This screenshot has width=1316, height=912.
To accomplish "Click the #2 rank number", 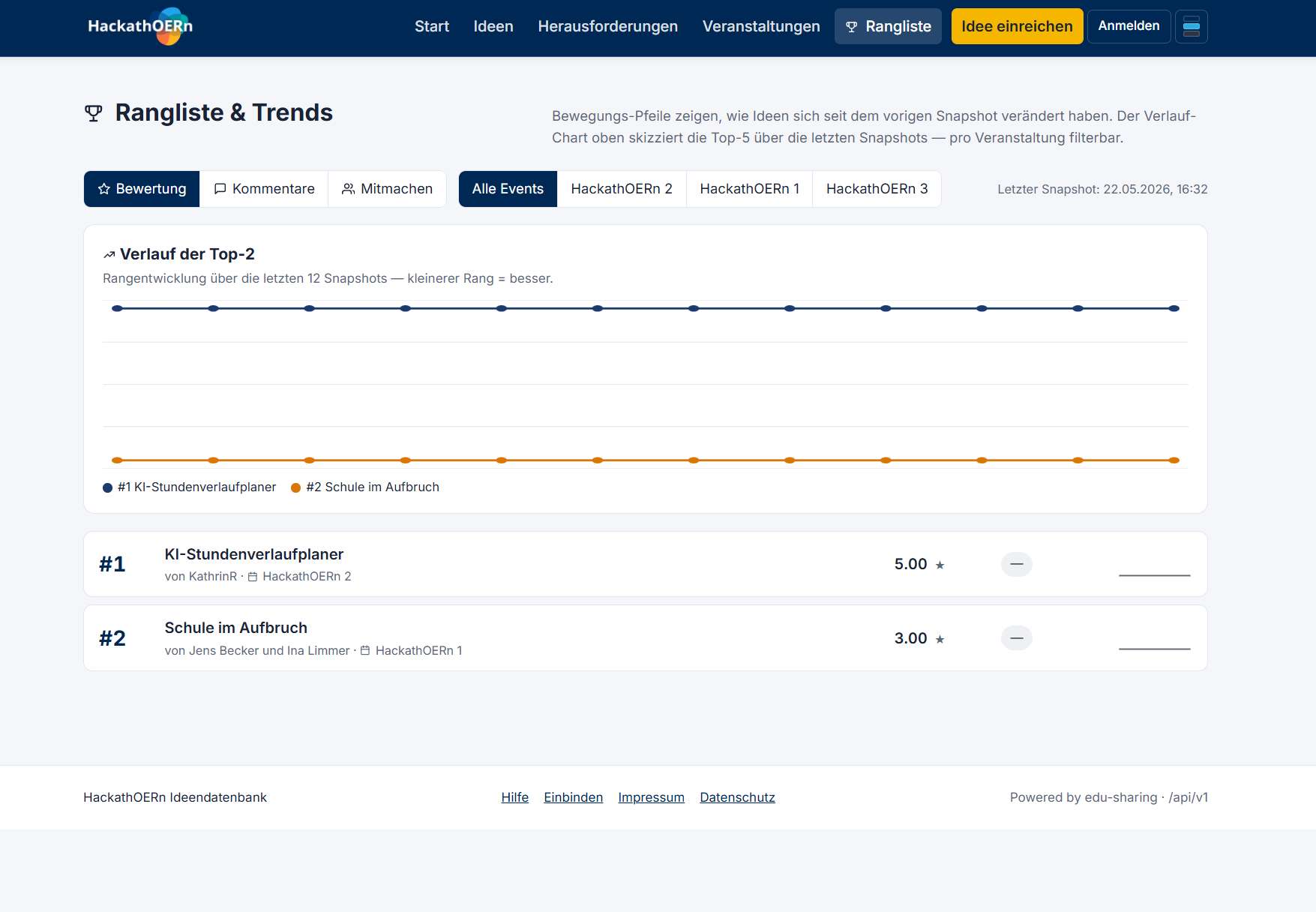I will tap(112, 638).
